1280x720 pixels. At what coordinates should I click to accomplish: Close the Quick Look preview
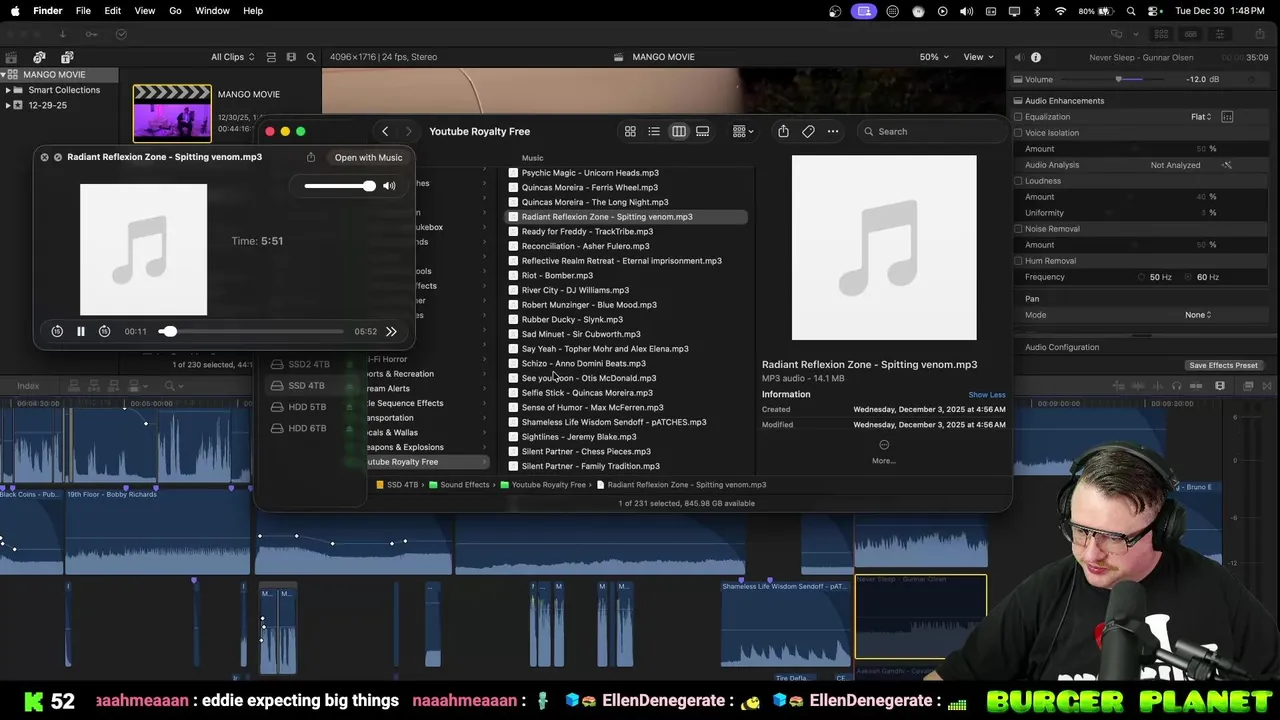point(44,157)
